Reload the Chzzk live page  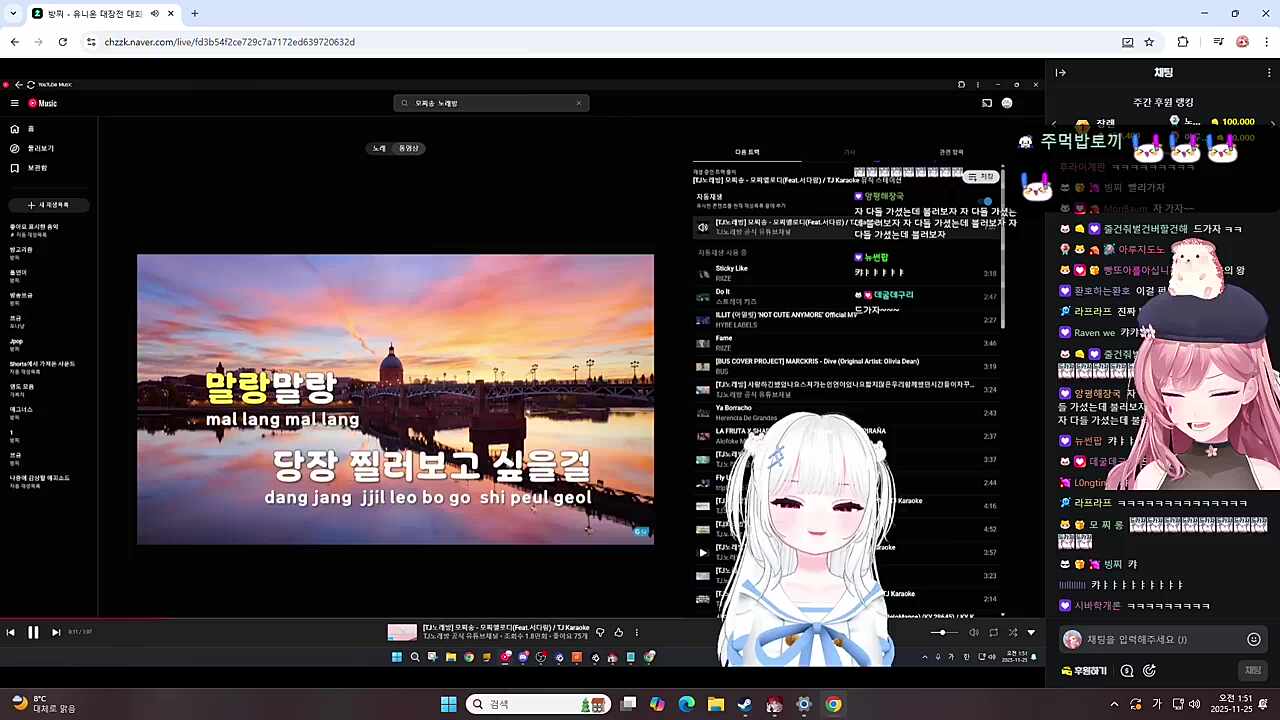(62, 42)
